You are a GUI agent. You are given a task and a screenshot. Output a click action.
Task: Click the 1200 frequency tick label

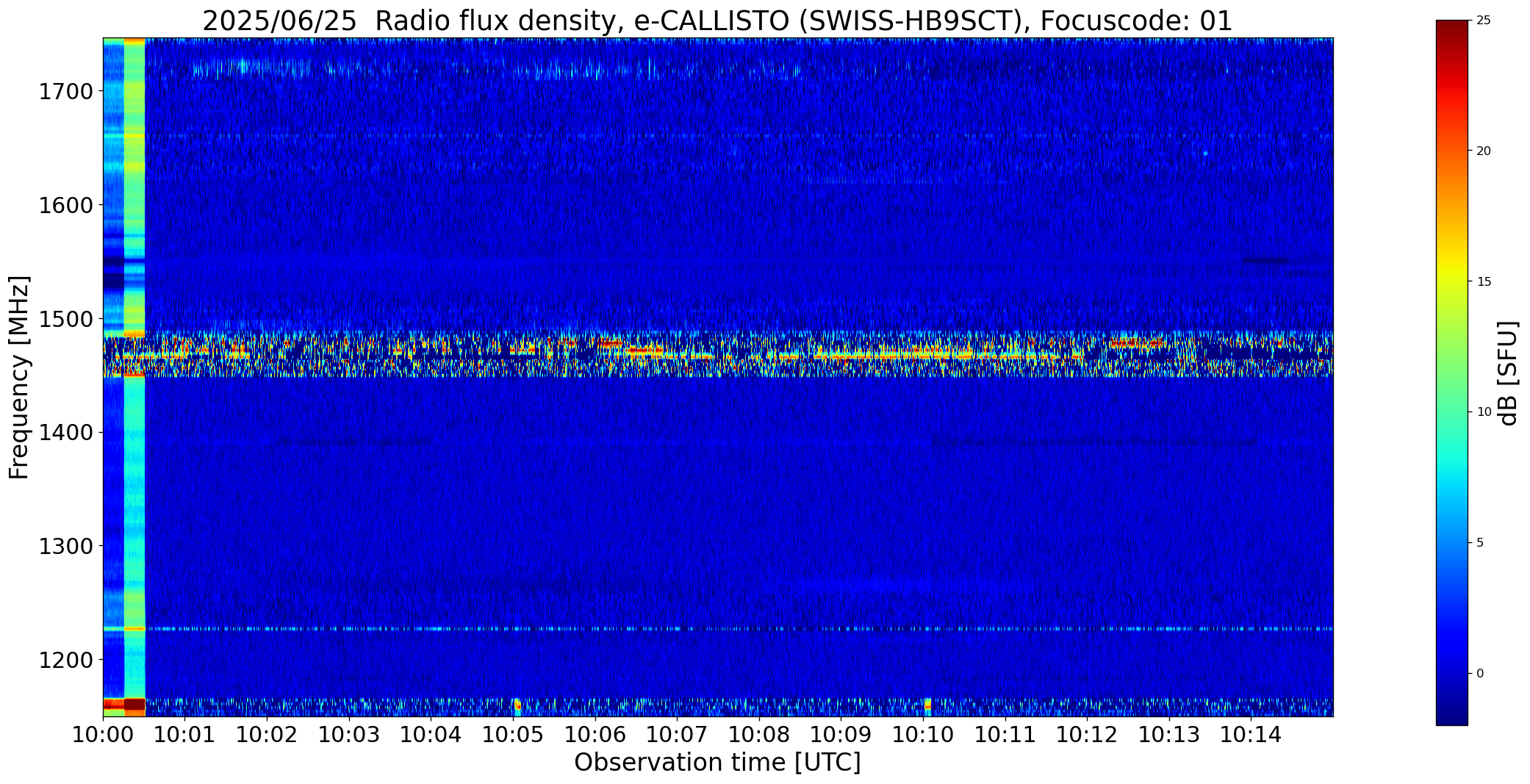pos(65,660)
